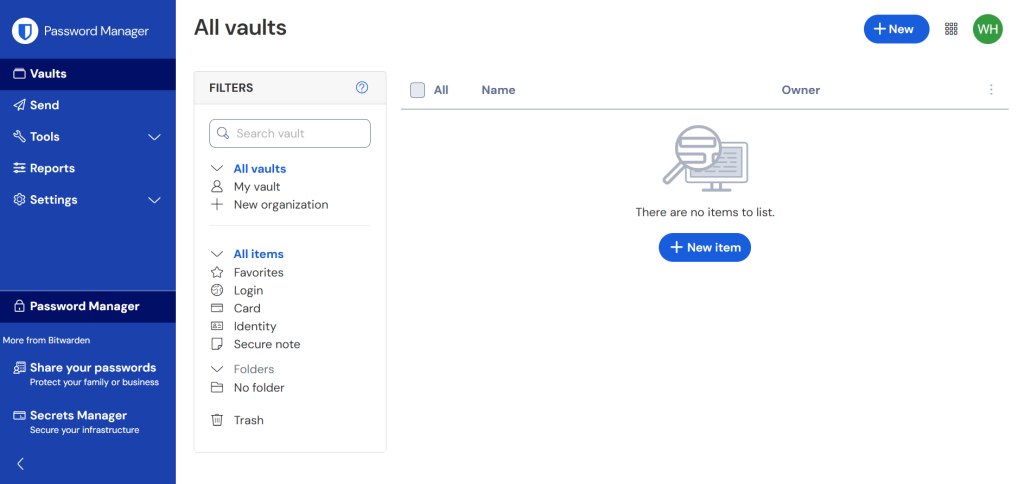
Task: Click the blue New item button
Action: point(704,247)
